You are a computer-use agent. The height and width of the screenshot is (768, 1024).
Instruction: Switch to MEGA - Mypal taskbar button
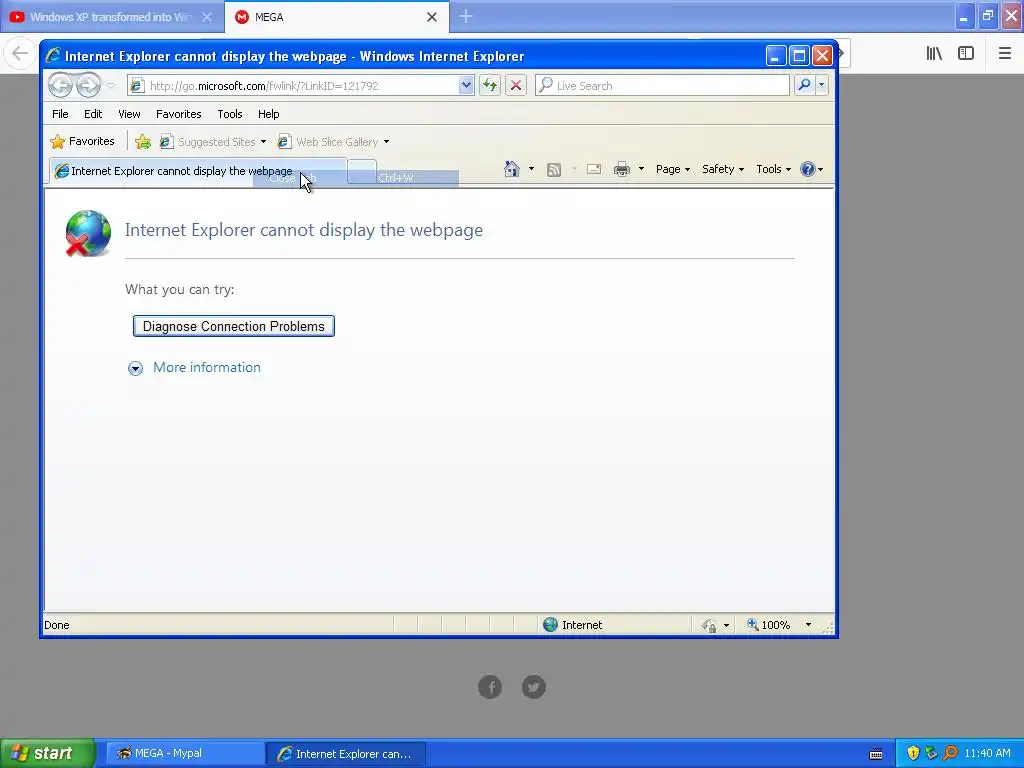(185, 754)
